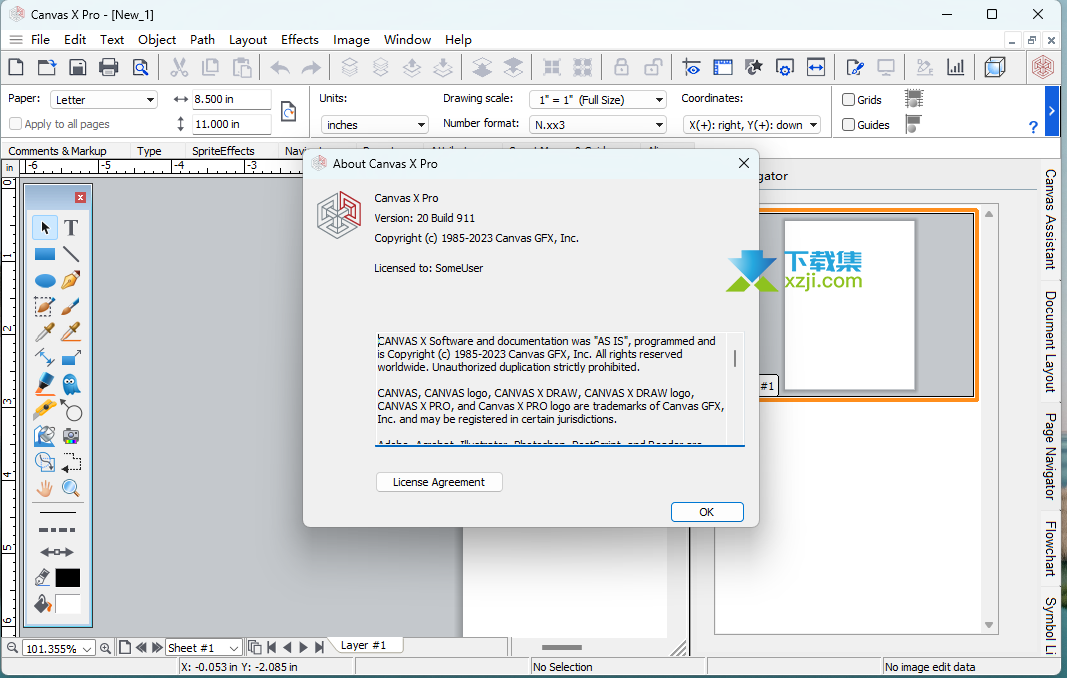Image resolution: width=1067 pixels, height=678 pixels.
Task: Open the Effects menu
Action: pyautogui.click(x=299, y=39)
